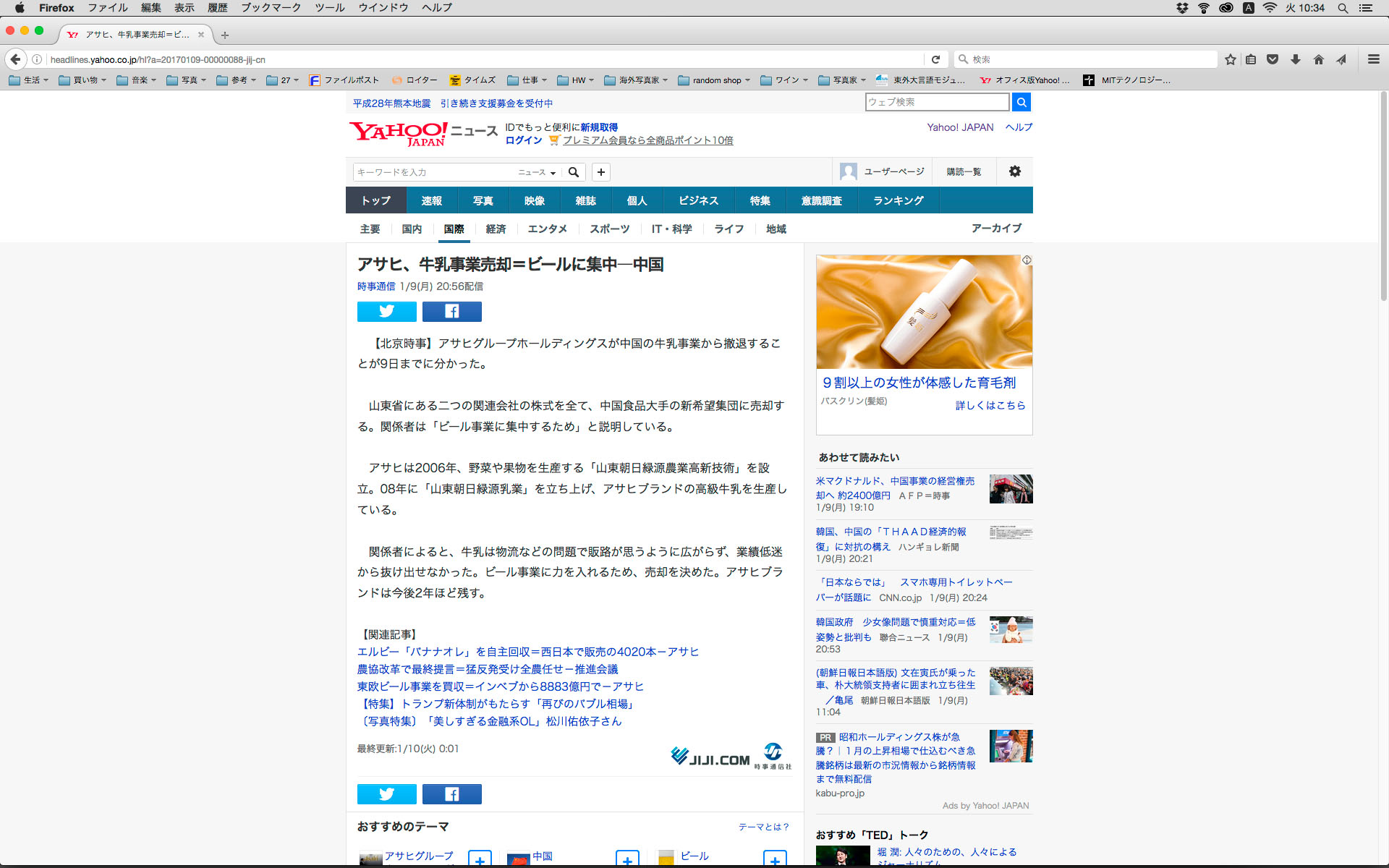Follow the アサヒグループ theme plus button
Image resolution: width=1389 pixels, height=868 pixels.
[480, 859]
